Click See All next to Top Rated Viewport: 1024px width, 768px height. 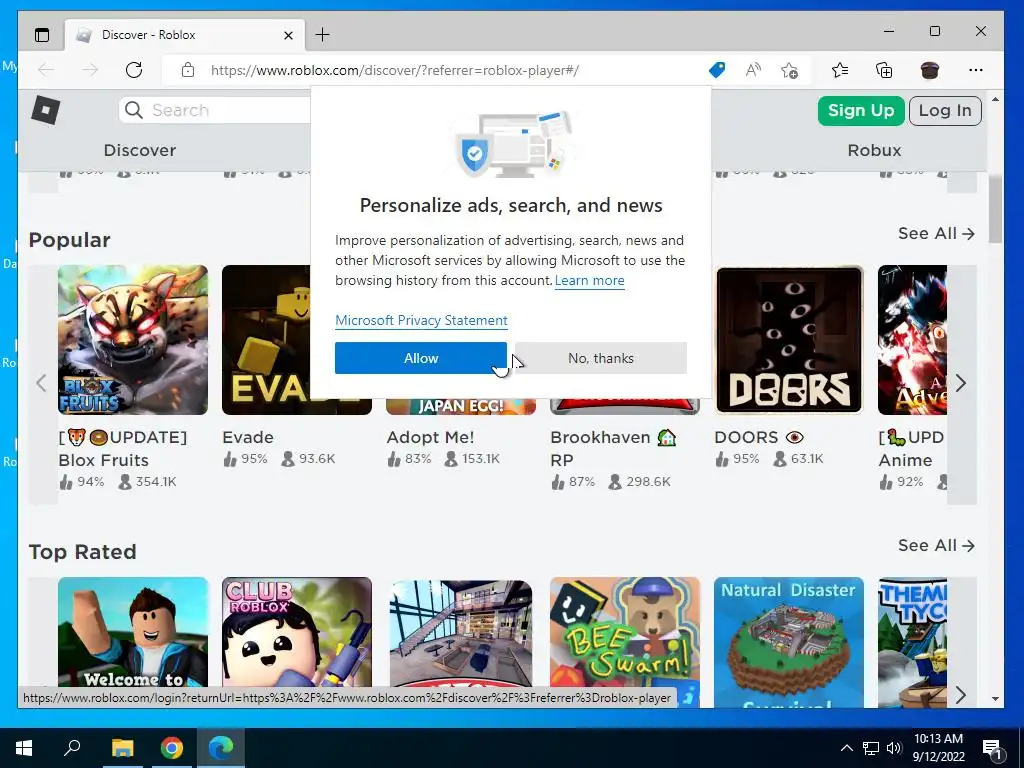[x=936, y=545]
